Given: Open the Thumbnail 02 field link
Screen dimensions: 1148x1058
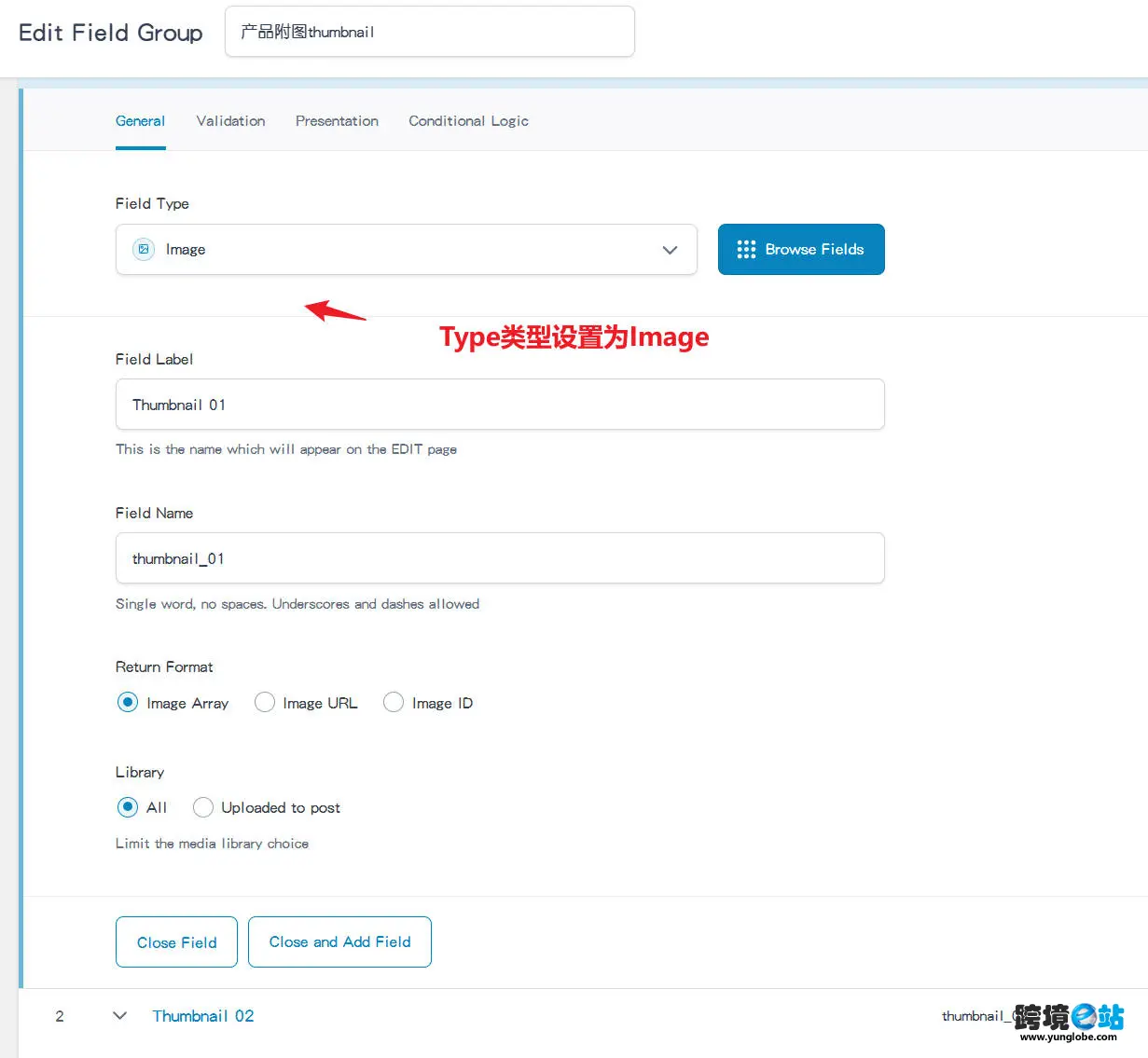Looking at the screenshot, I should click(203, 1016).
